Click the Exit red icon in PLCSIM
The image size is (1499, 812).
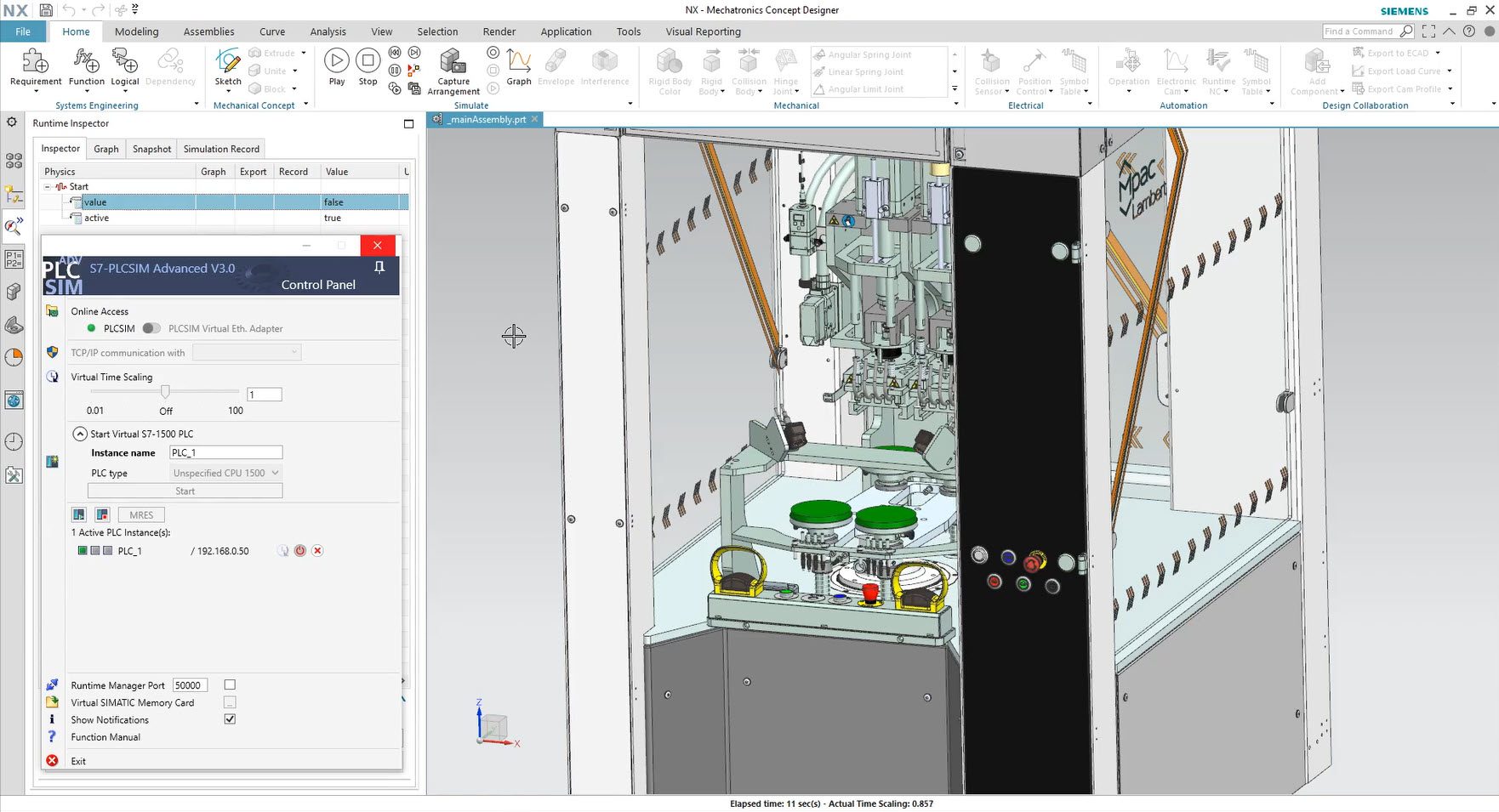click(x=52, y=761)
